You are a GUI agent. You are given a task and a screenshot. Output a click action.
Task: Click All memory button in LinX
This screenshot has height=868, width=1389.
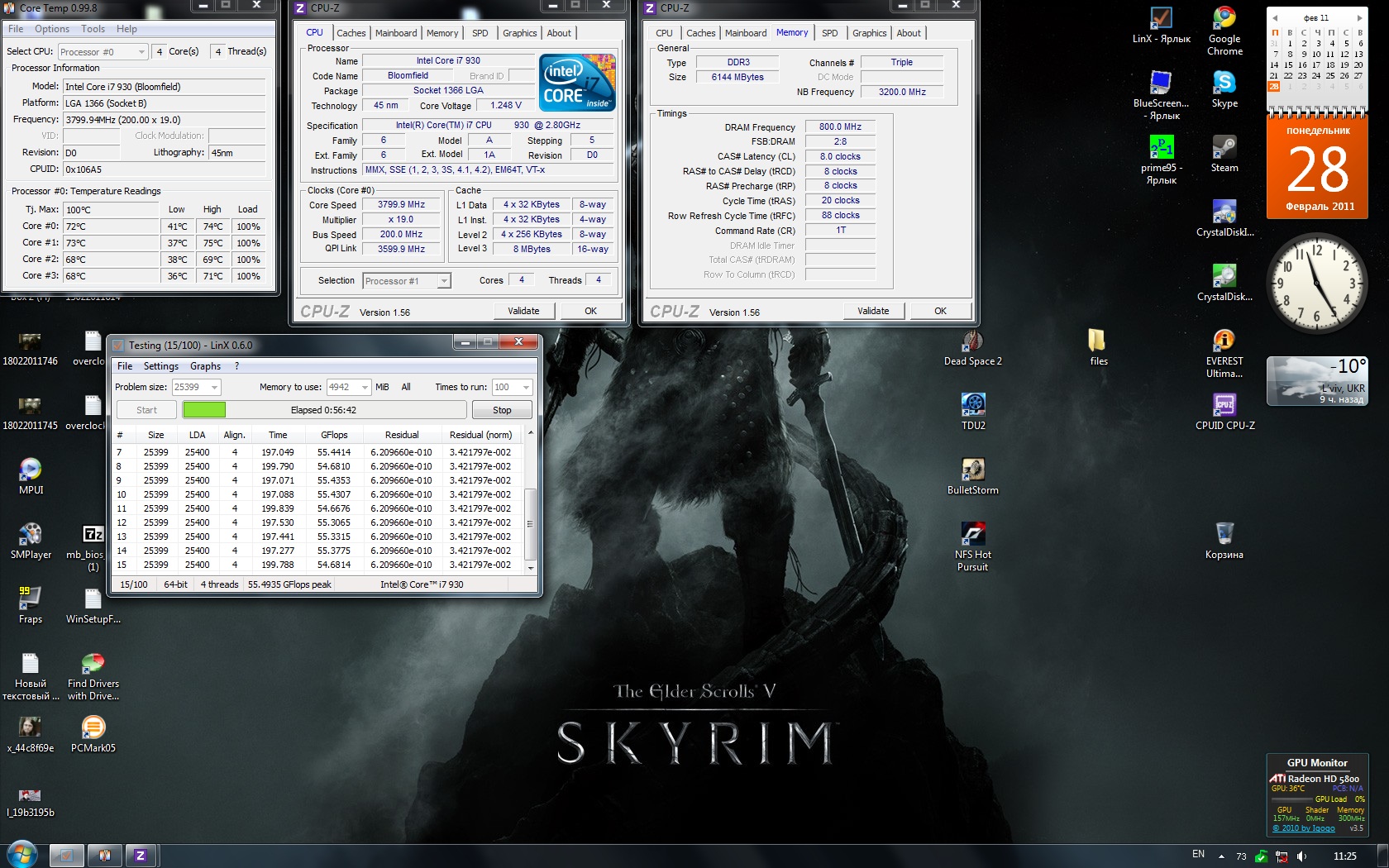[x=406, y=387]
